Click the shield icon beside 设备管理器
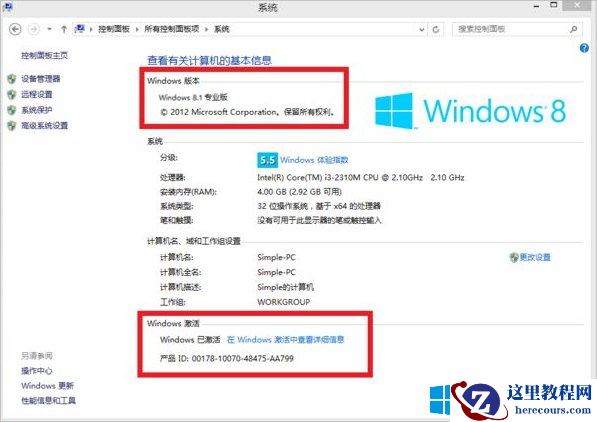 click(x=12, y=79)
